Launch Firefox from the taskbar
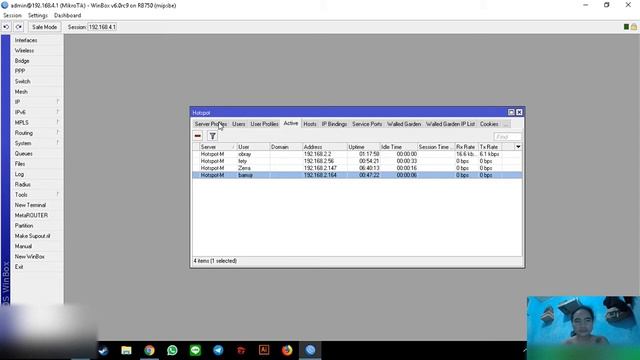 [287, 350]
